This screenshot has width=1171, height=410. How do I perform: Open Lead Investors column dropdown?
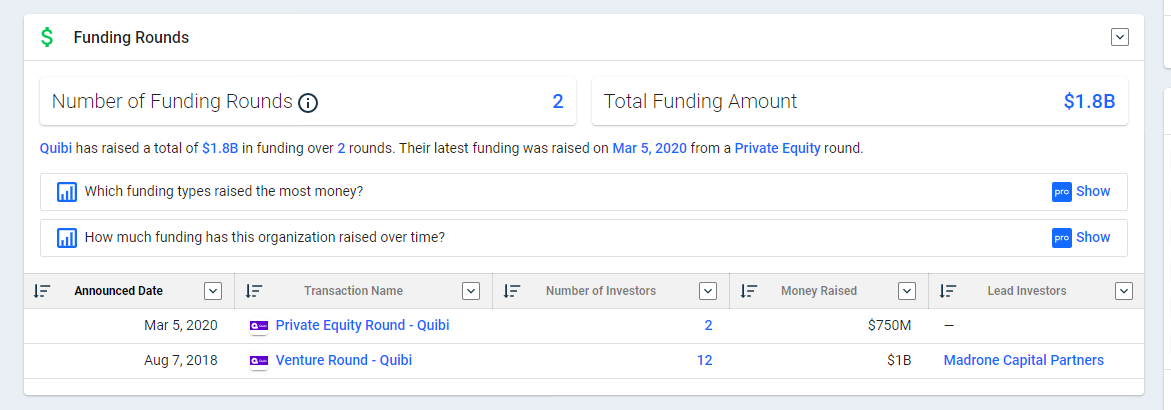pyautogui.click(x=1124, y=291)
